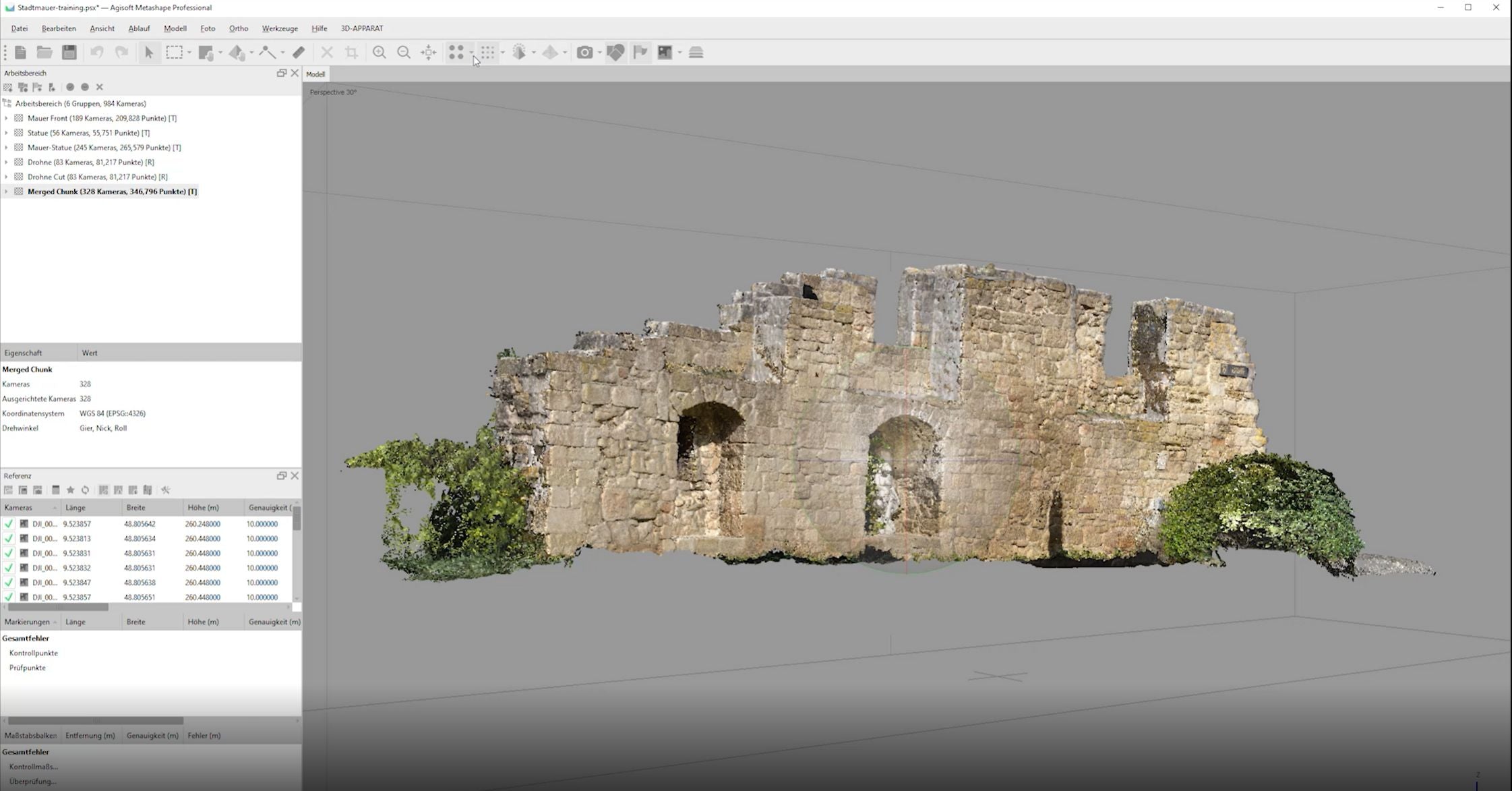Image resolution: width=1512 pixels, height=791 pixels.
Task: Expand the Drohne Cut chunk
Action: click(6, 177)
